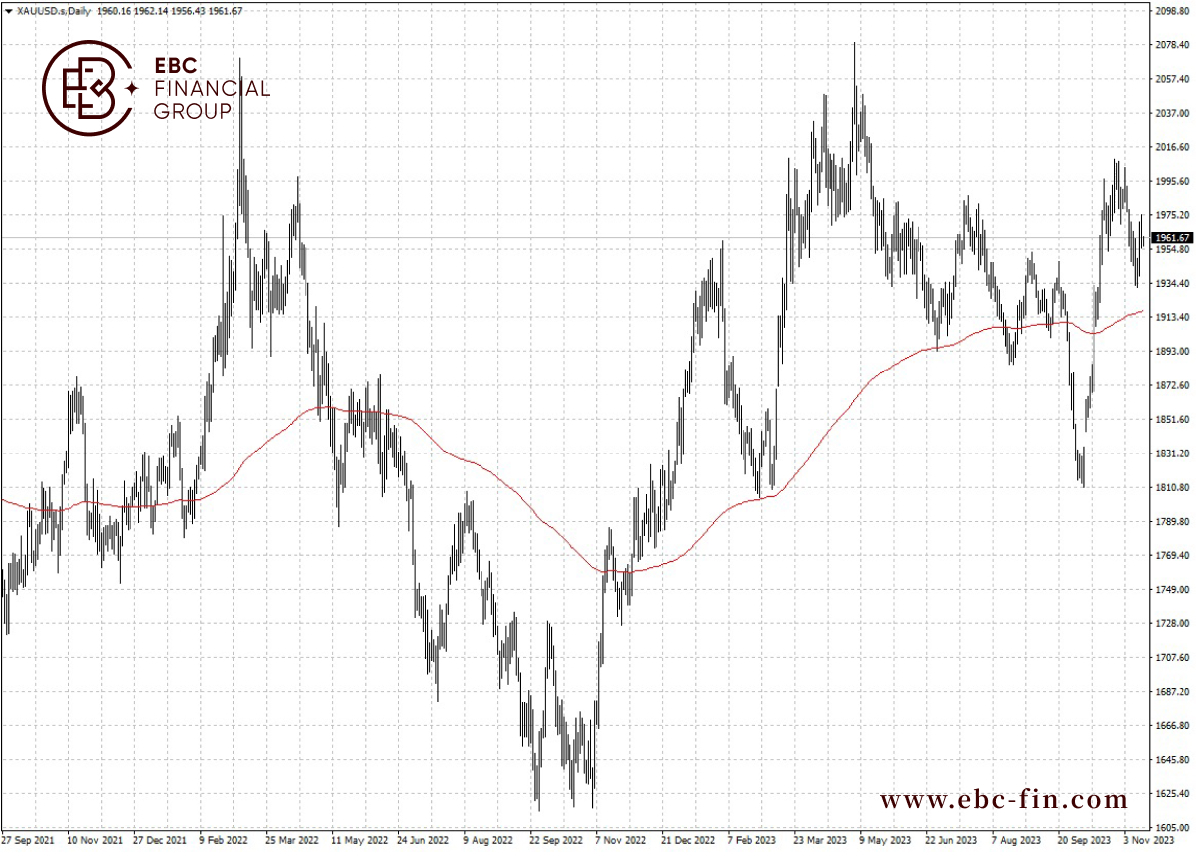The height and width of the screenshot is (862, 1196).
Task: Select the 27 Sep 2021 date label
Action: 28,841
